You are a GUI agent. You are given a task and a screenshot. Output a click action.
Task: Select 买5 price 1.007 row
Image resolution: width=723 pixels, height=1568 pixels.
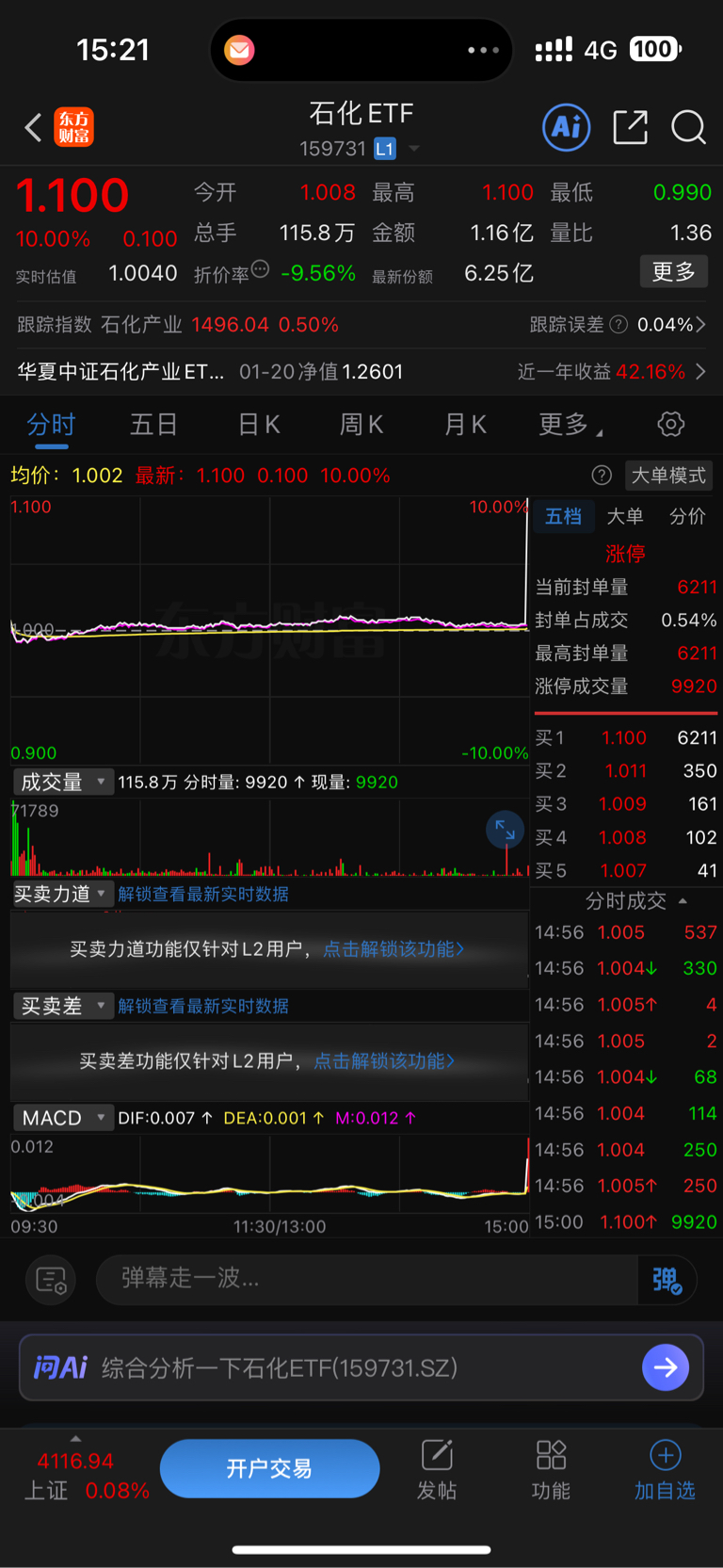tap(625, 871)
